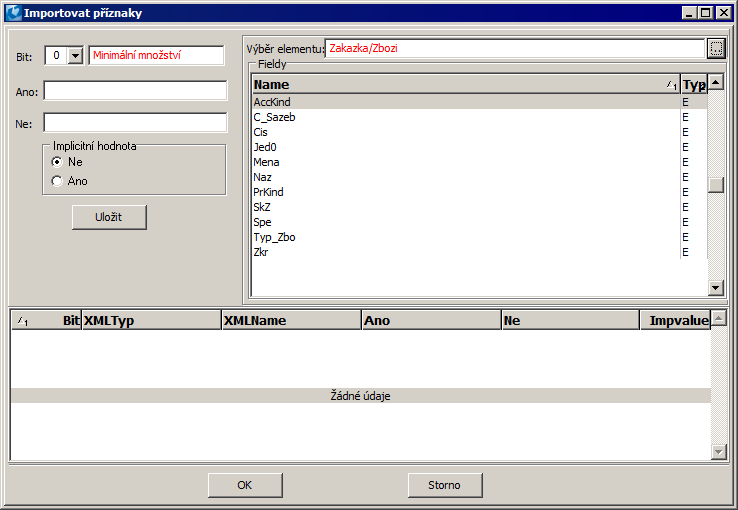The height and width of the screenshot is (510, 738).
Task: Click bottom grid scroll down arrow
Action: click(x=719, y=452)
